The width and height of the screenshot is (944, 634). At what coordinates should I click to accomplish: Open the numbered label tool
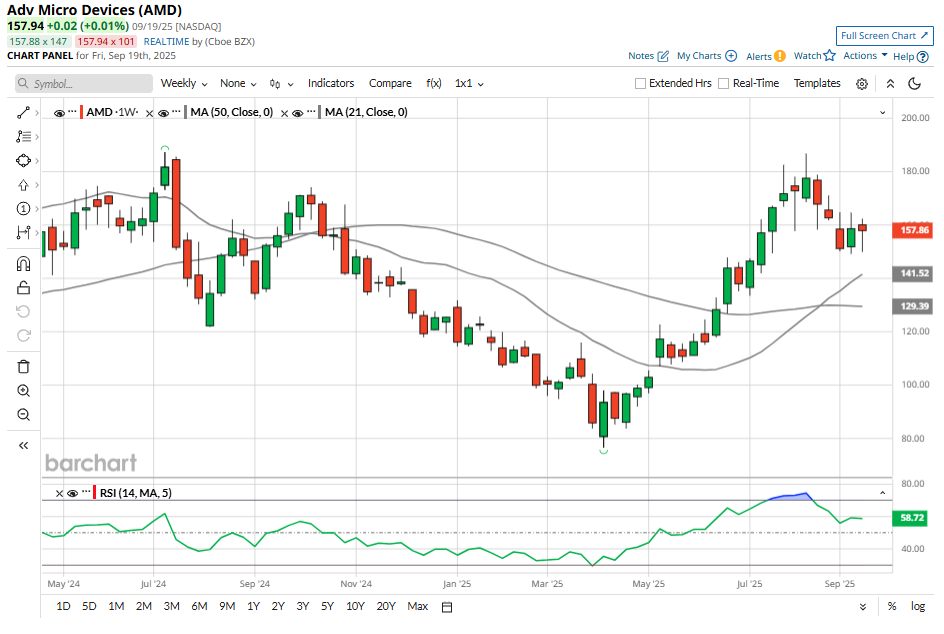23,209
